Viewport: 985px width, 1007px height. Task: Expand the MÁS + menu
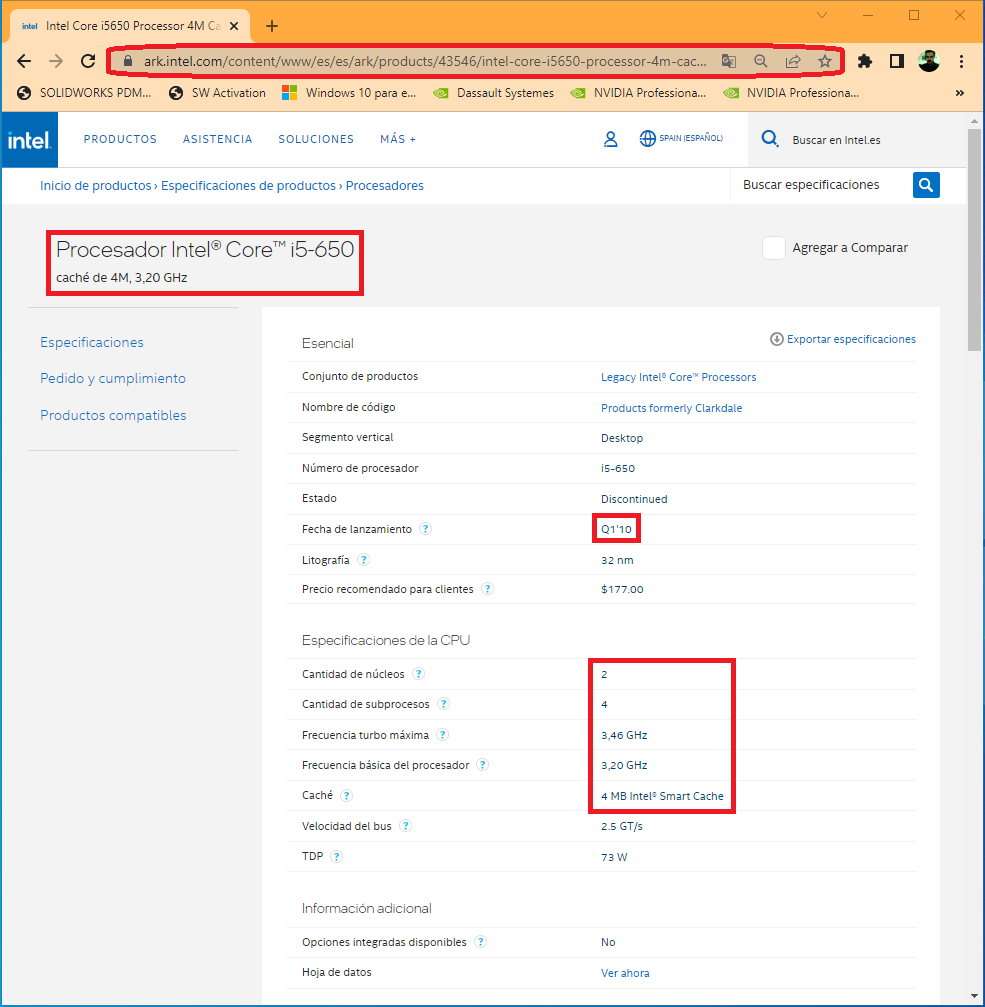click(x=398, y=139)
